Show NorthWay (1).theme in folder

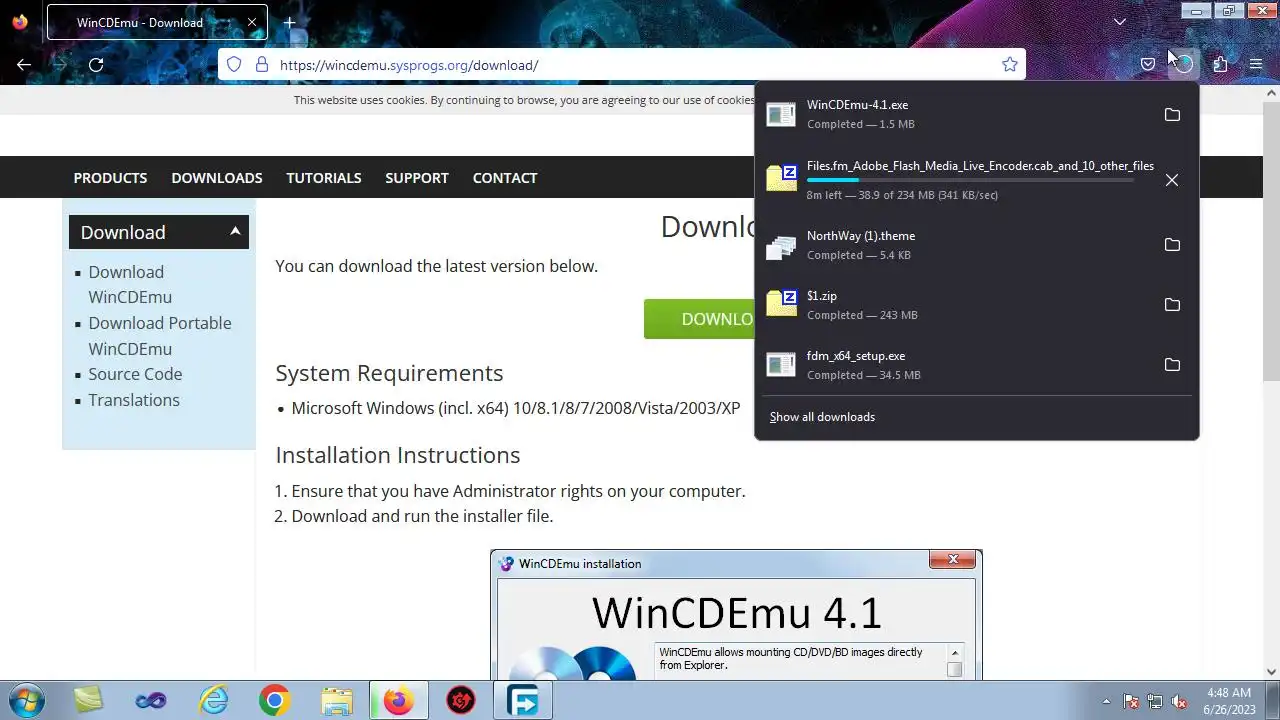1172,245
